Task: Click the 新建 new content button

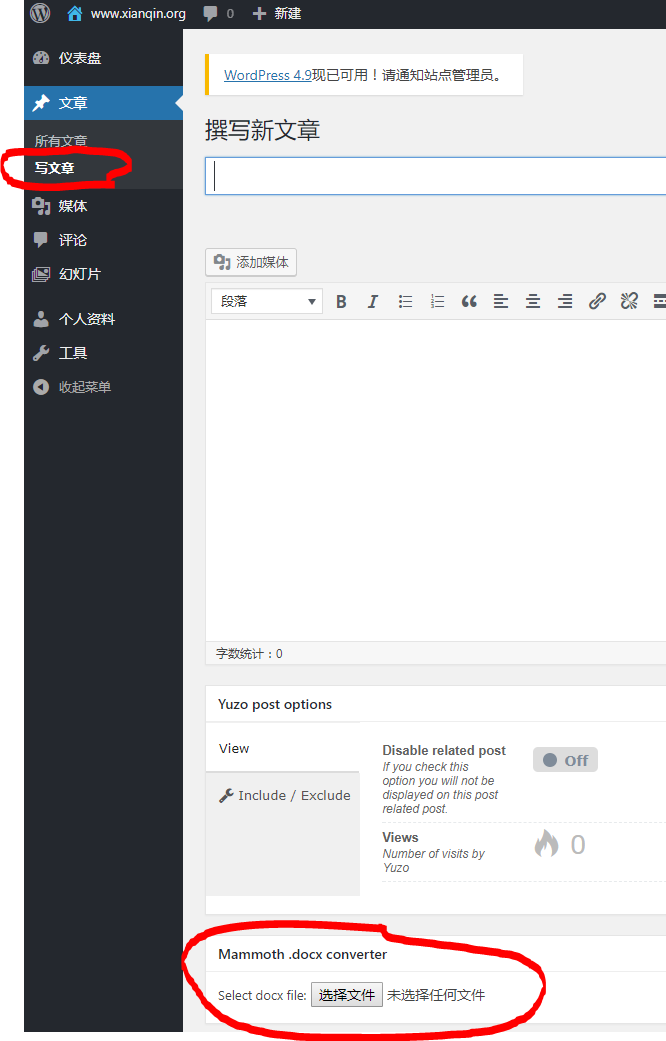Action: (277, 13)
